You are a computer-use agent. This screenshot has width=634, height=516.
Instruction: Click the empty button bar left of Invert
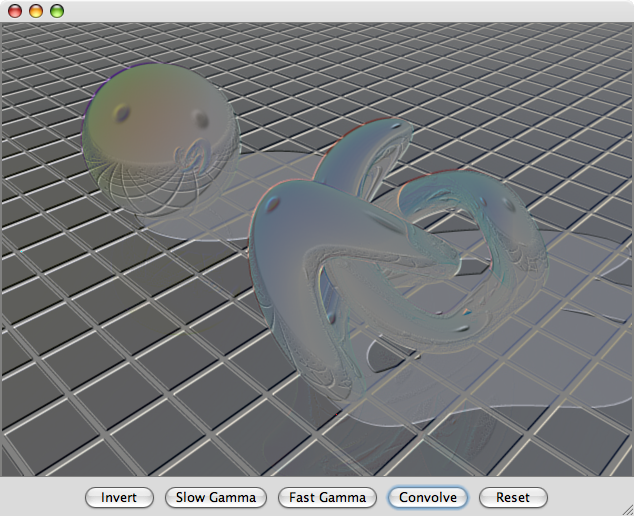pos(40,497)
